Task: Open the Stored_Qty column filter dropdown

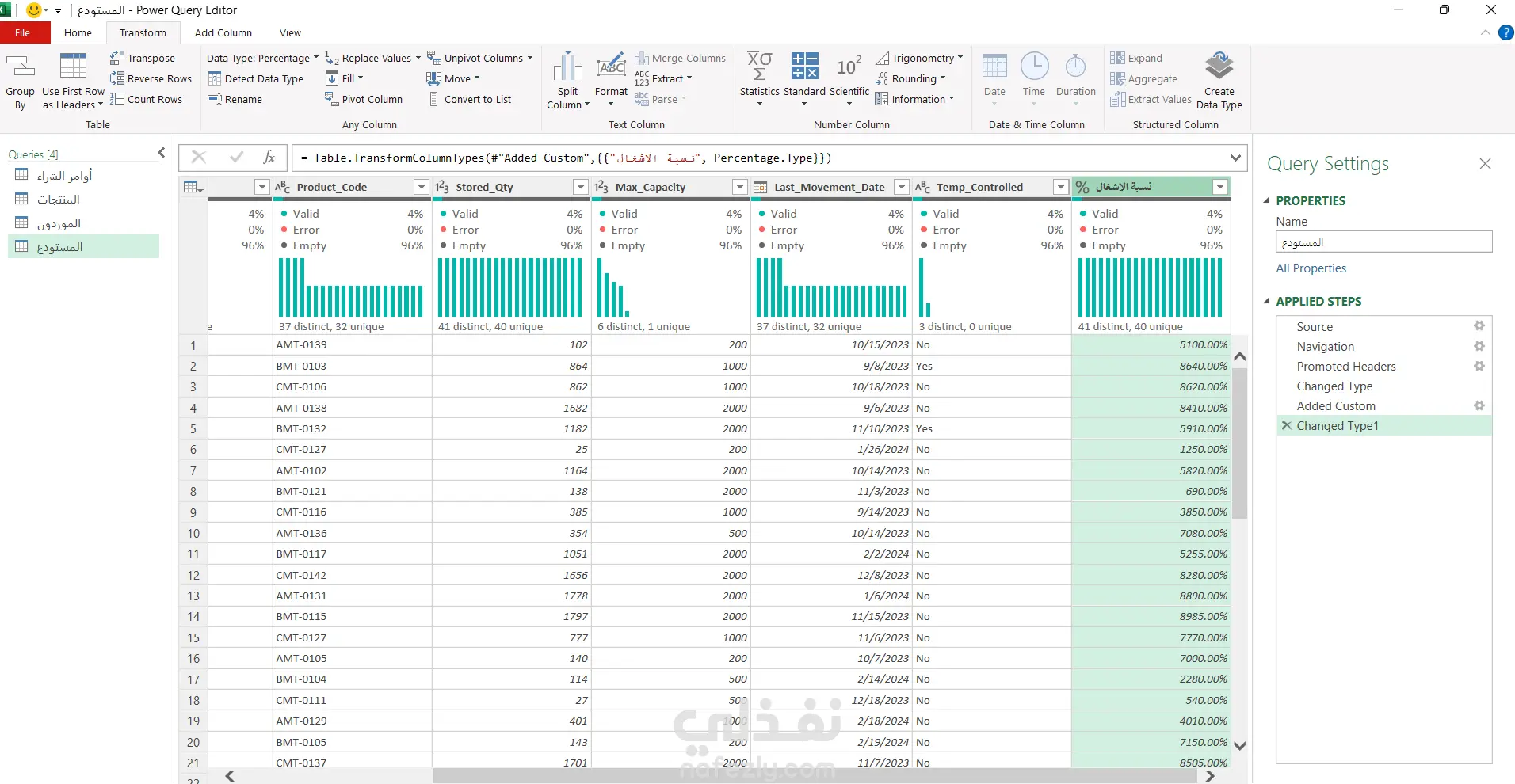Action: pyautogui.click(x=581, y=187)
